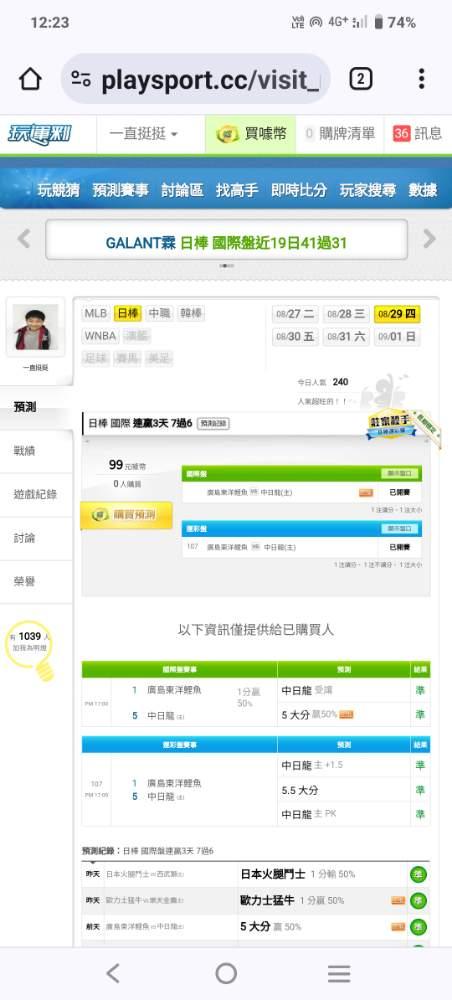The image size is (452, 1000).
Task: Open the 購牌清單 purchase list
Action: (340, 134)
